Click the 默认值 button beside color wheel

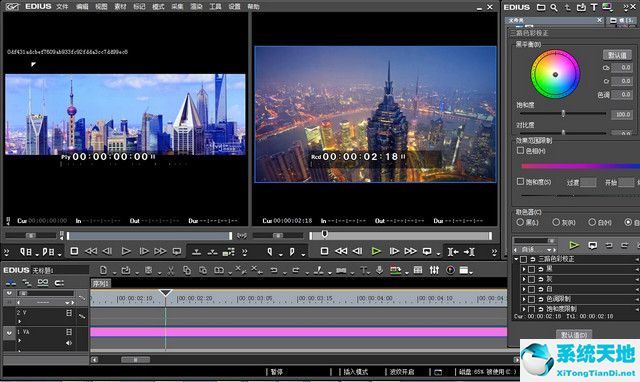point(617,55)
